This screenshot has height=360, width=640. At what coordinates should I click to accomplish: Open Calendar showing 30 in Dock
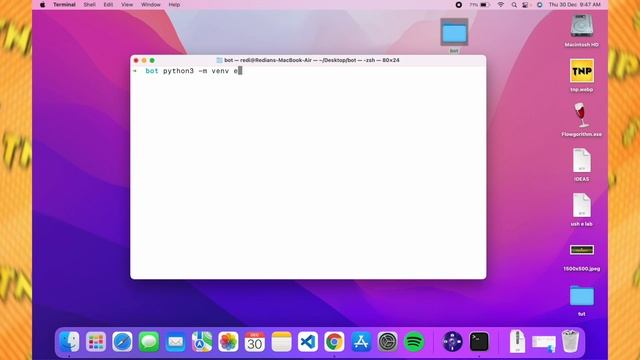coord(255,342)
